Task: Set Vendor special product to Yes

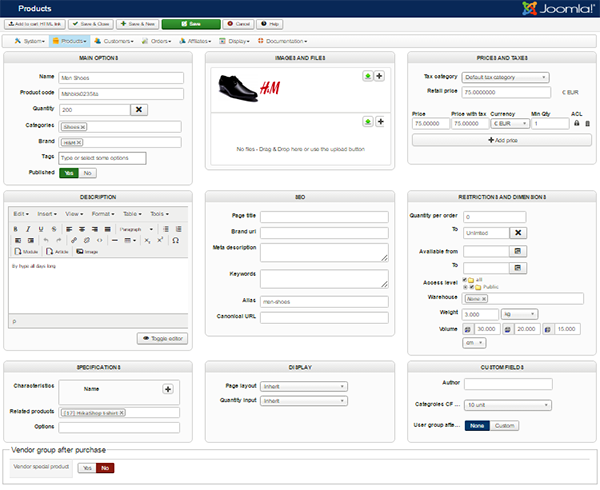Action: coord(87,467)
